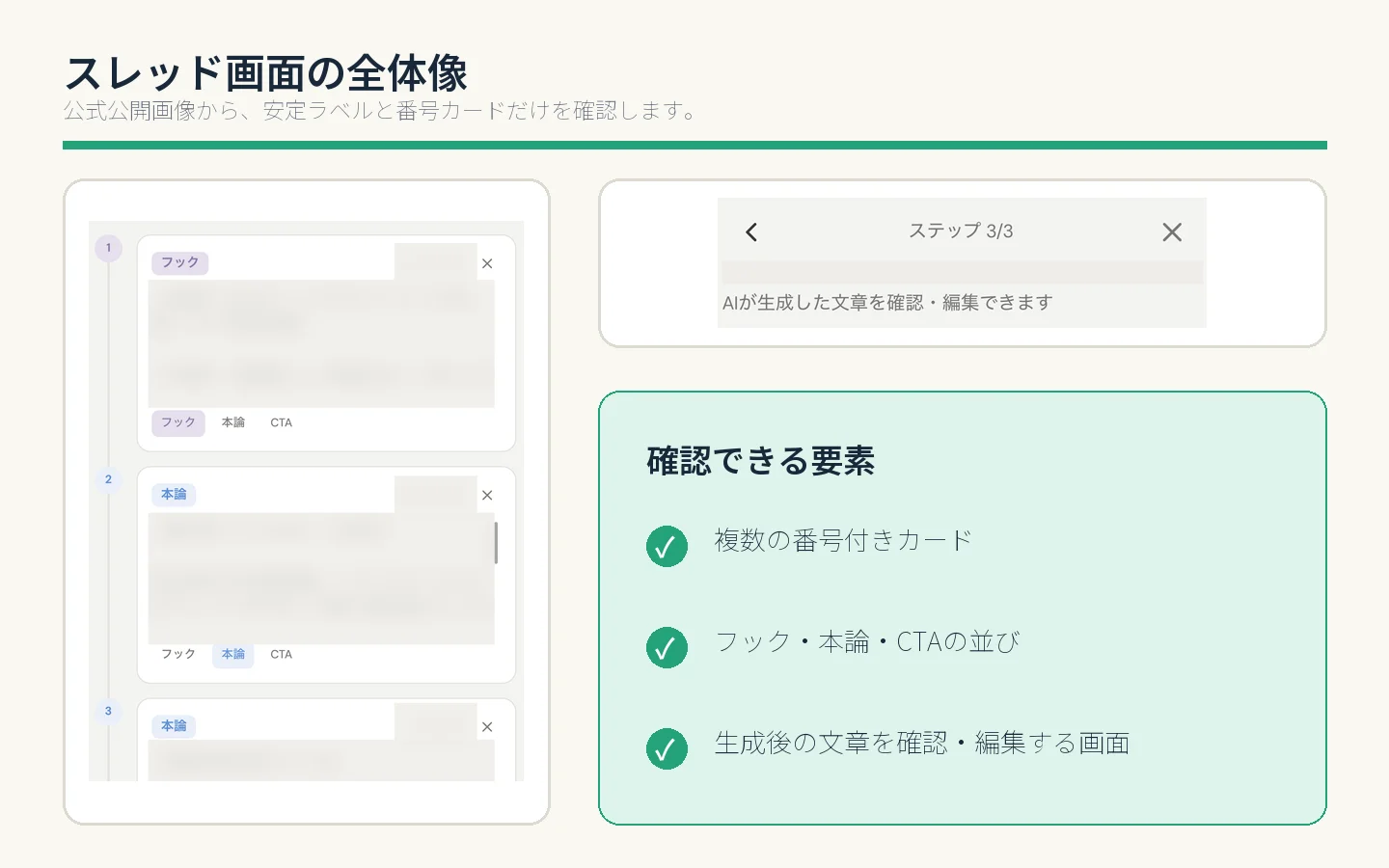The image size is (1389, 868).
Task: Click the text 生成後の文章を確認・編集する画面
Action: pyautogui.click(x=922, y=744)
